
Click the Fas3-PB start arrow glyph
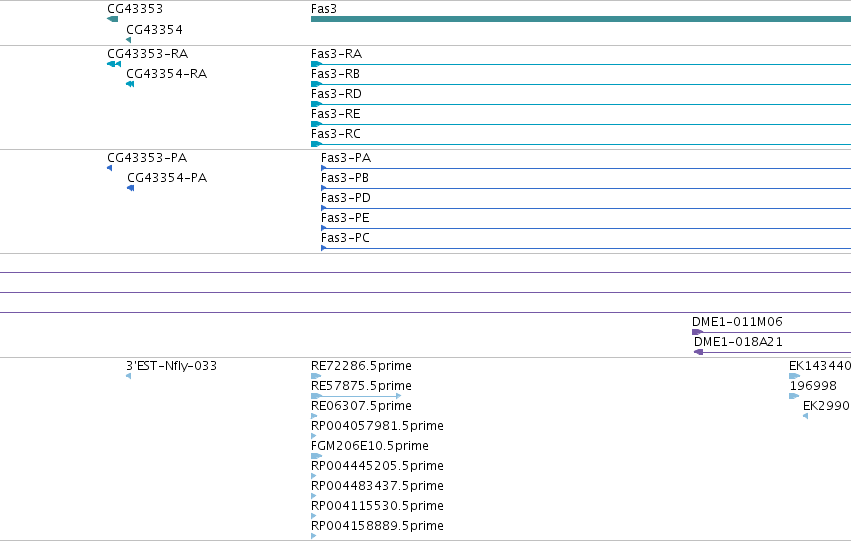click(x=324, y=188)
